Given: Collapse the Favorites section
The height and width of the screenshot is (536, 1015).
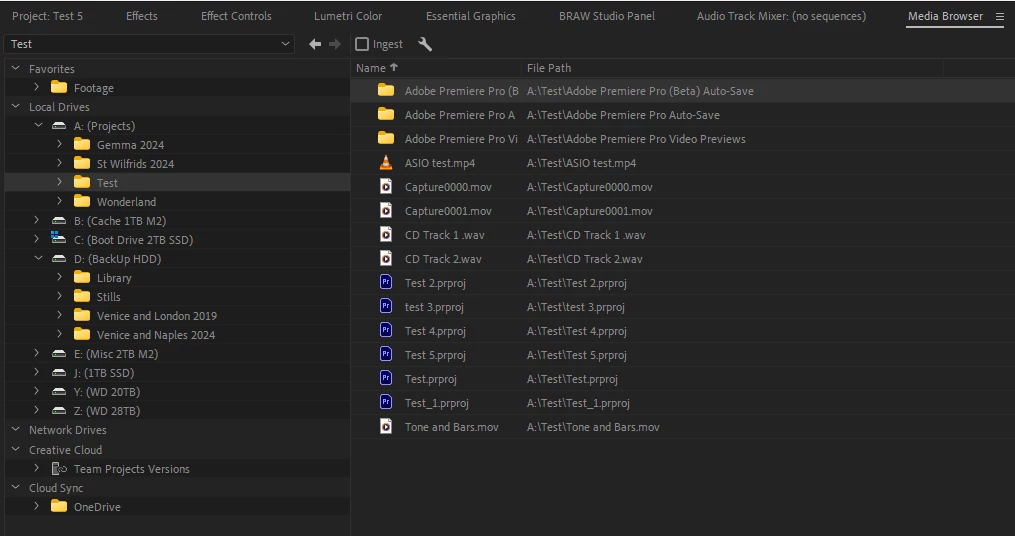Looking at the screenshot, I should [16, 69].
